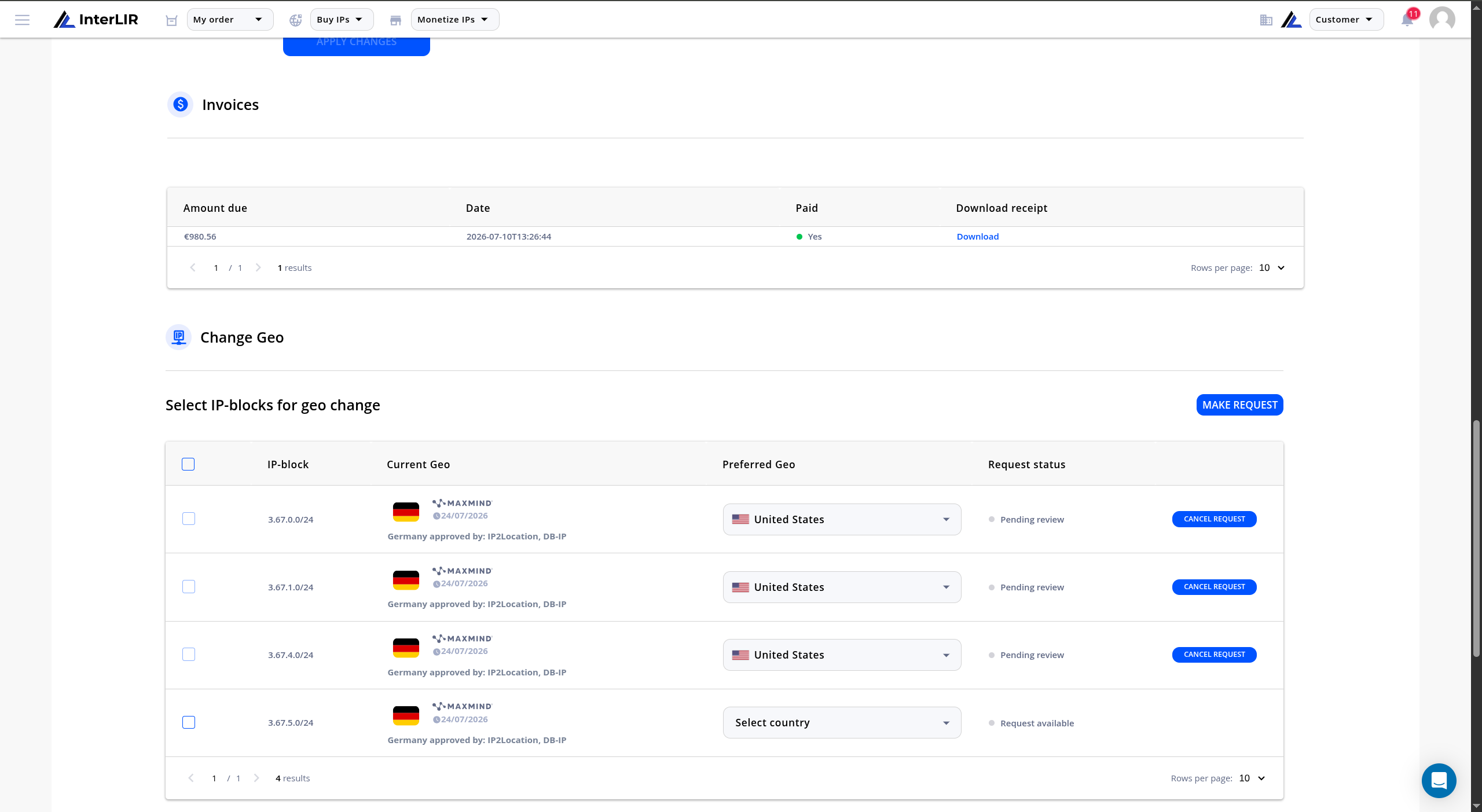Open the My order menu
Screen dimensions: 1482x812
[x=230, y=20]
